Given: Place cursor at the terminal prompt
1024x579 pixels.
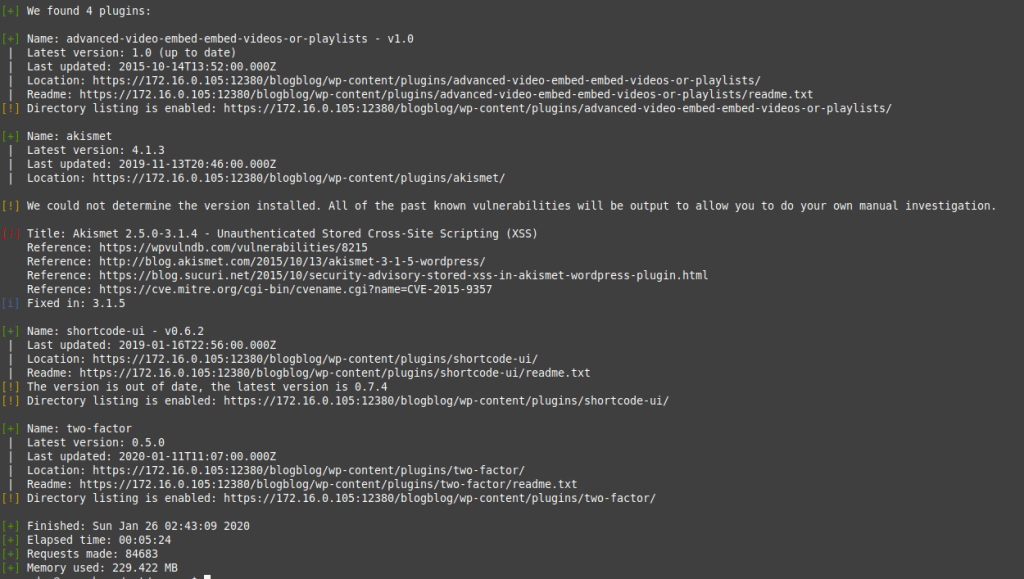Looking at the screenshot, I should [205, 576].
